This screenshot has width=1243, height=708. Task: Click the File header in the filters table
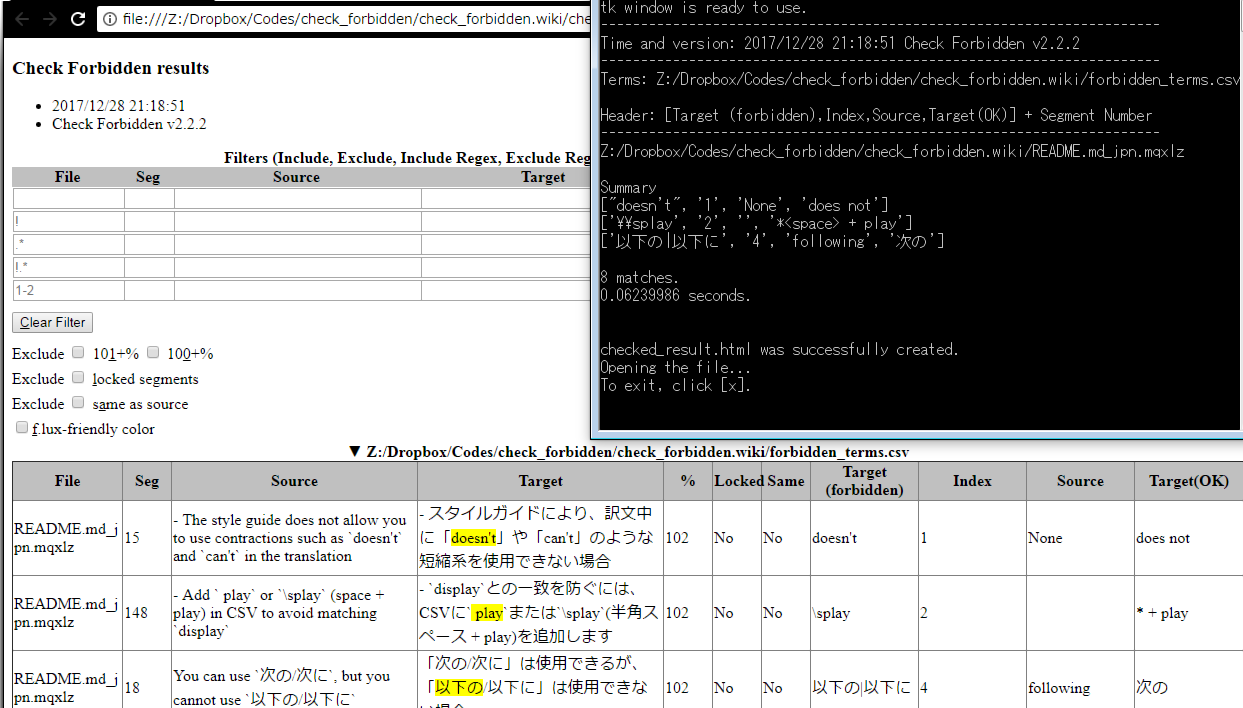[x=68, y=177]
